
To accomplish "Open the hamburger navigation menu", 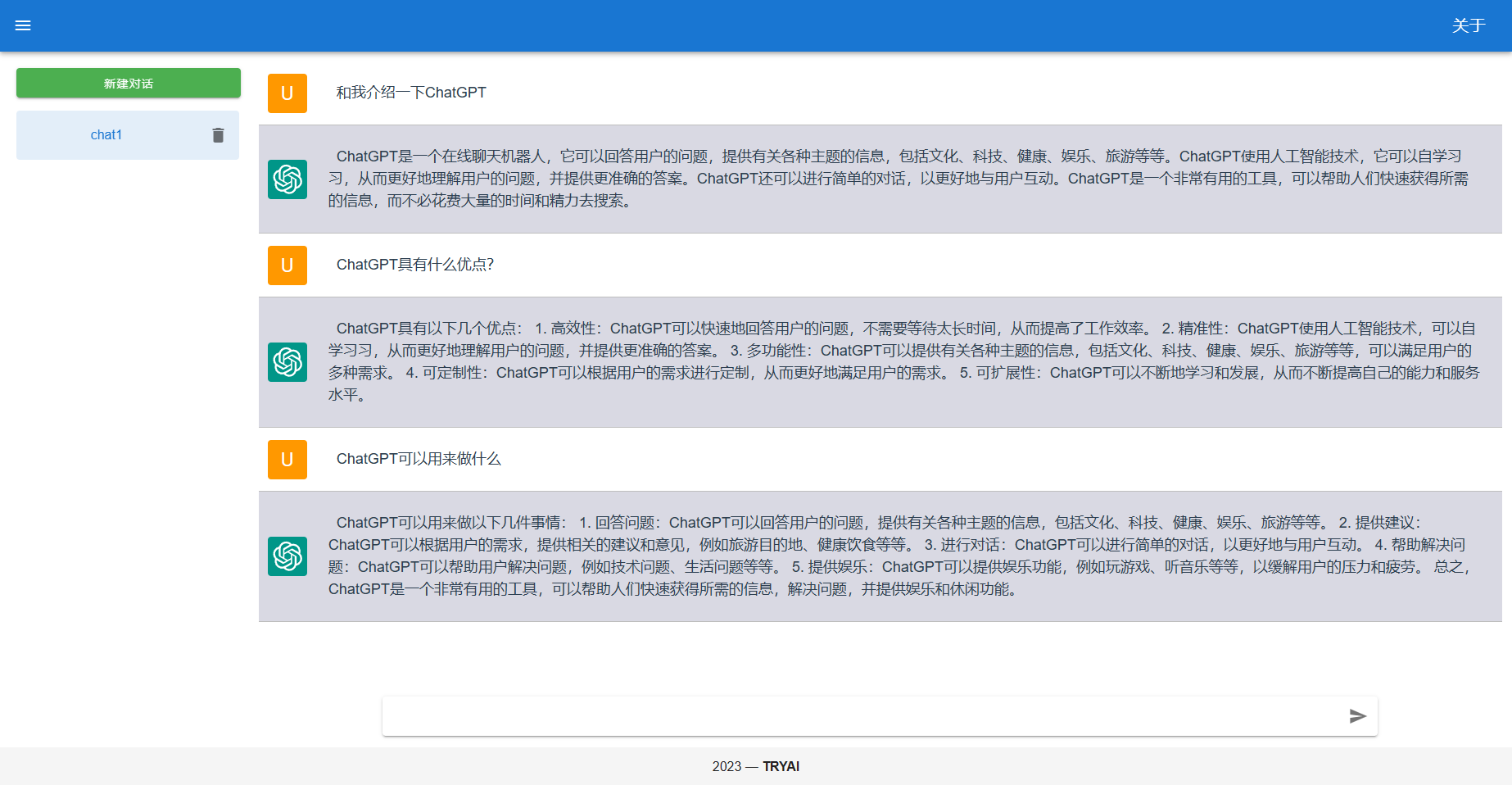I will click(23, 25).
